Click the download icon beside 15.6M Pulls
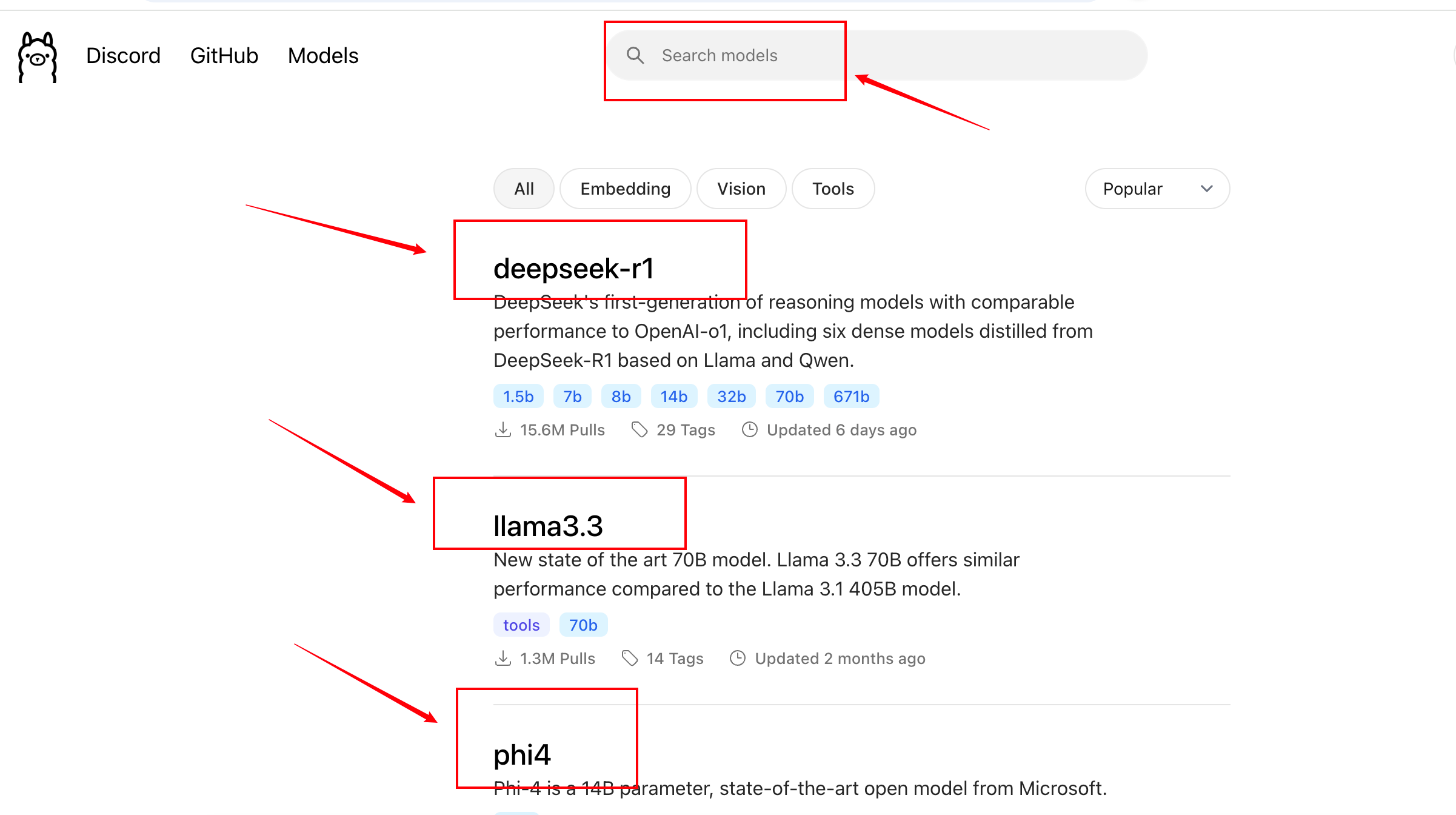Viewport: 1456px width, 815px height. tap(503, 430)
